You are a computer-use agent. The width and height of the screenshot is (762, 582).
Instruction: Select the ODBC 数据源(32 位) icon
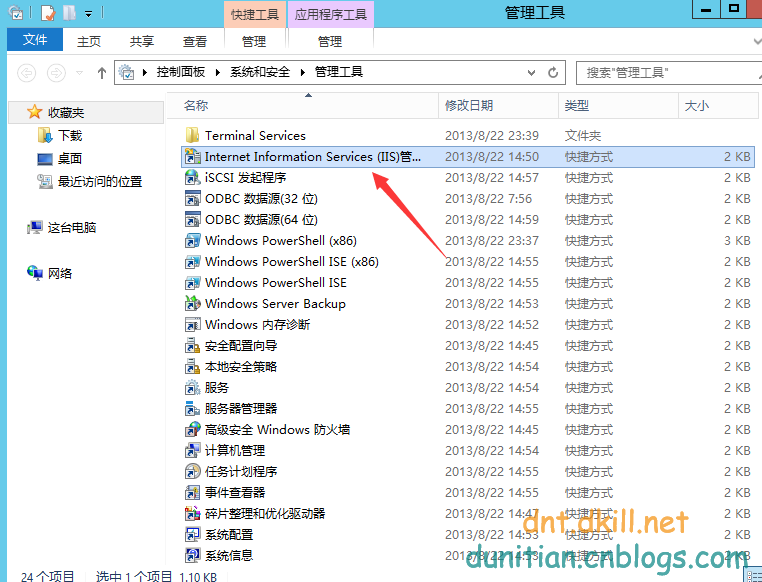pyautogui.click(x=192, y=198)
